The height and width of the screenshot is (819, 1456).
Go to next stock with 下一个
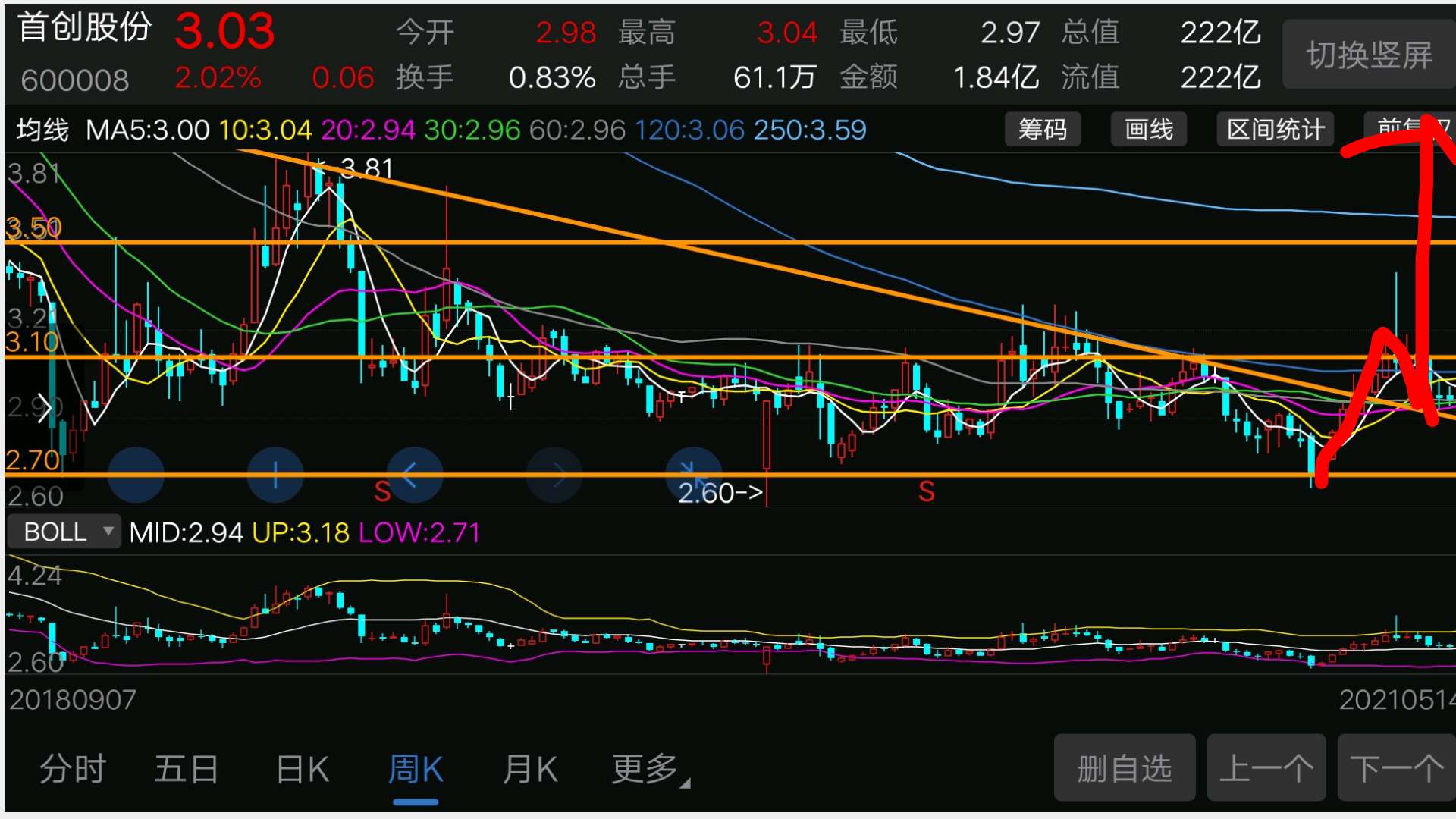[x=1397, y=768]
